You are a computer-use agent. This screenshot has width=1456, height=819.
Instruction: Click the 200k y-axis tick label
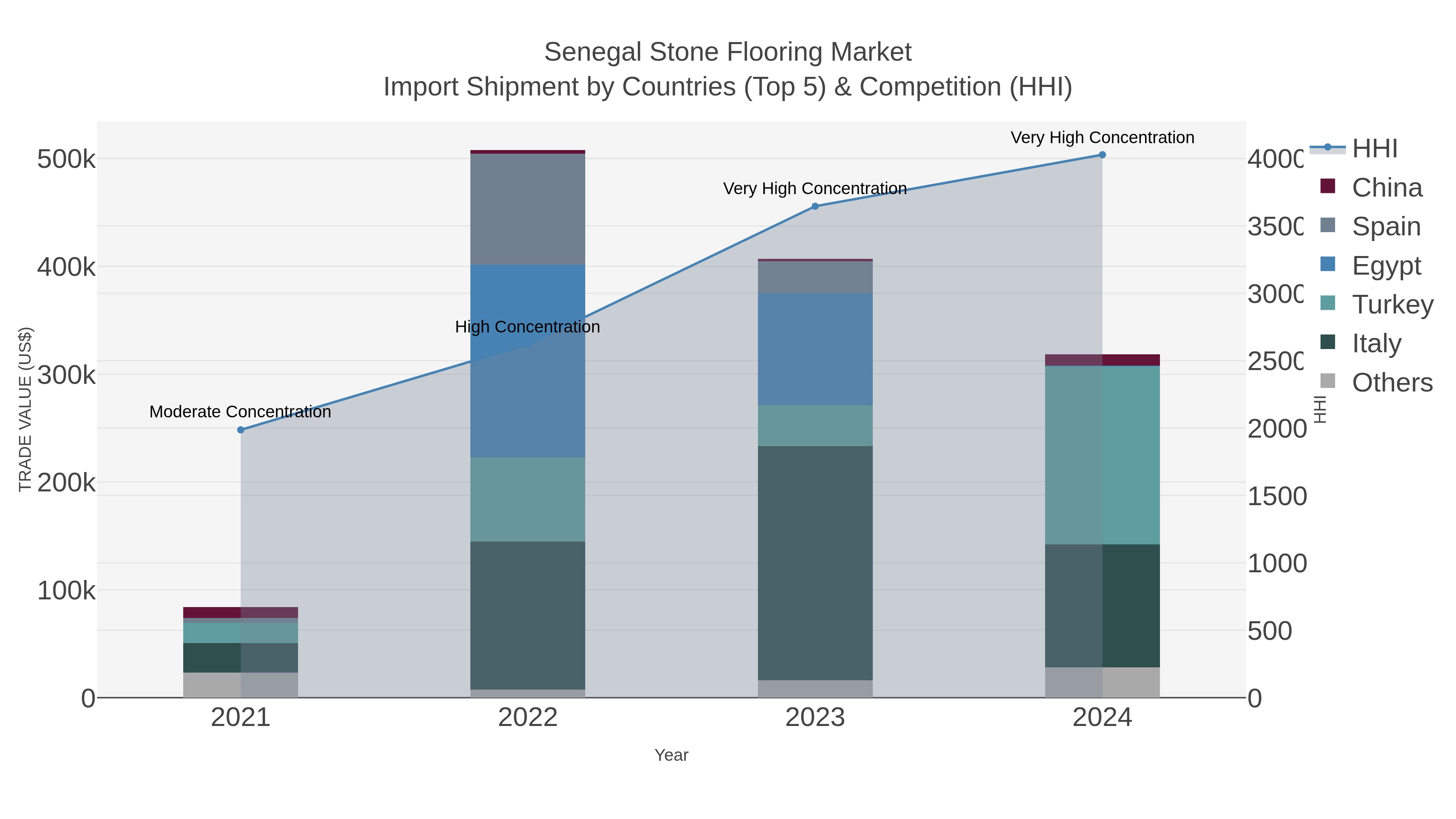point(67,483)
